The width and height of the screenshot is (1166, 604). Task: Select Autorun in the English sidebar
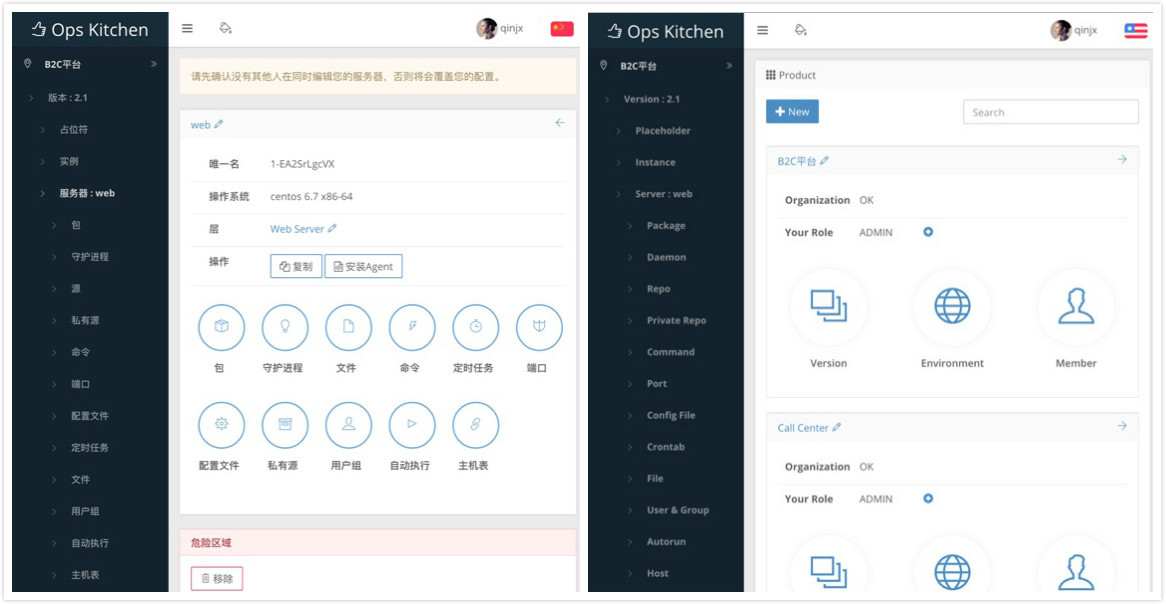(x=667, y=542)
